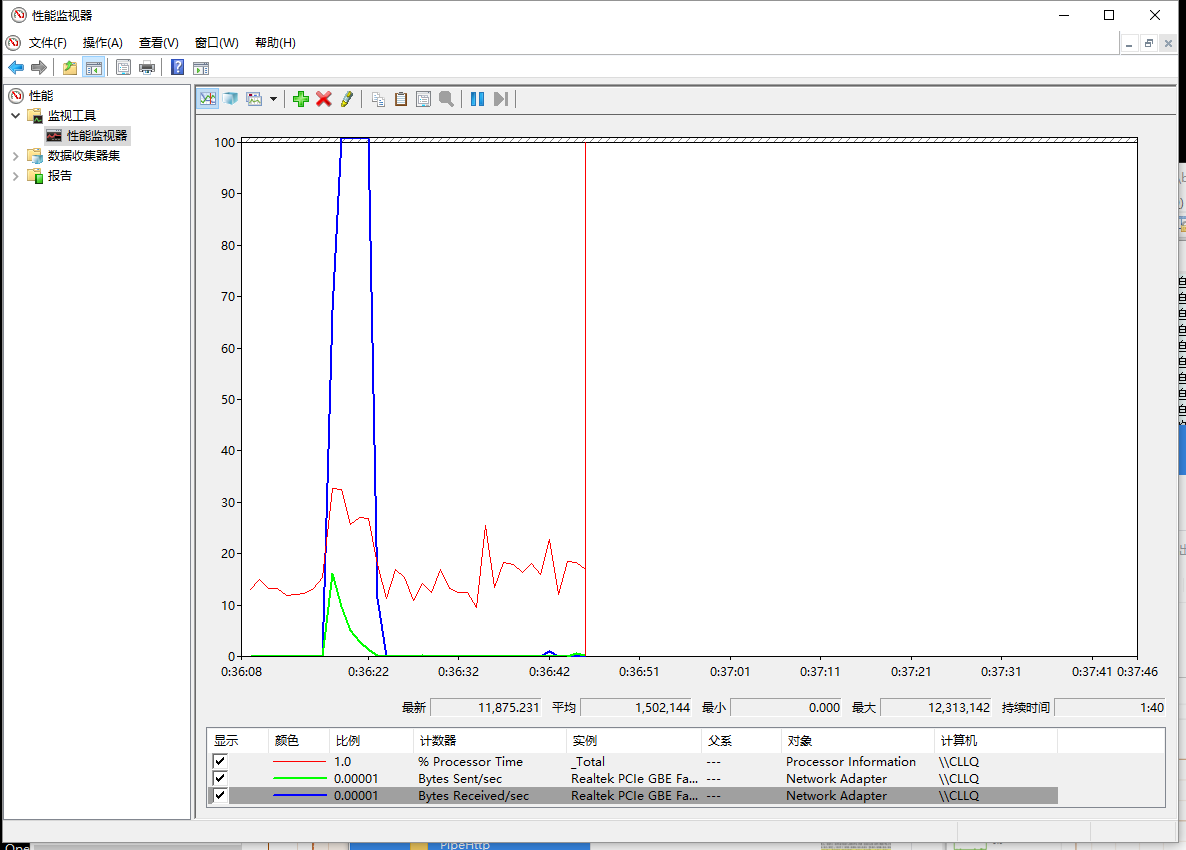Uncheck the % Processor Time display checkbox
Viewport: 1186px width, 850px height.
(x=220, y=762)
